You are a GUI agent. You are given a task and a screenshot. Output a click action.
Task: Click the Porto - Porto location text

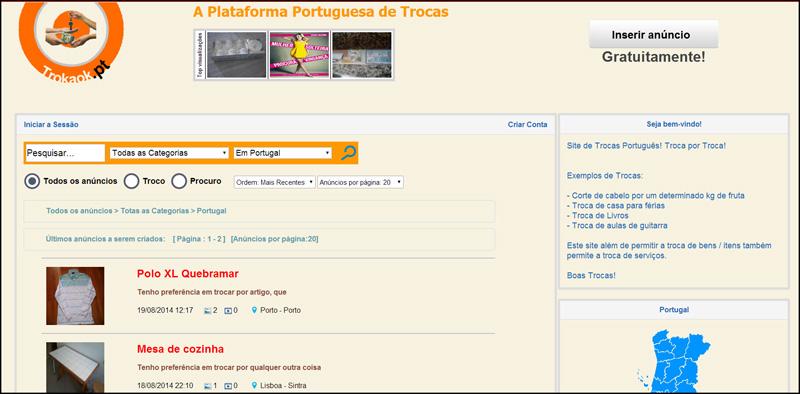[280, 310]
